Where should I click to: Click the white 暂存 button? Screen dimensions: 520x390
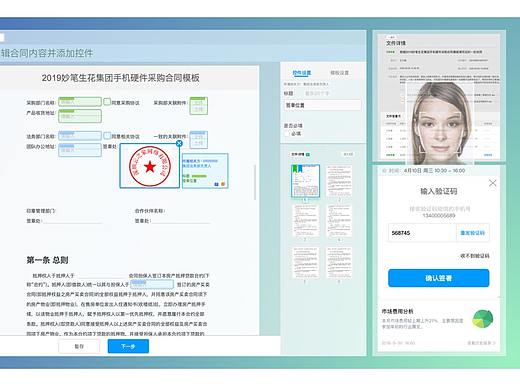[x=79, y=346]
